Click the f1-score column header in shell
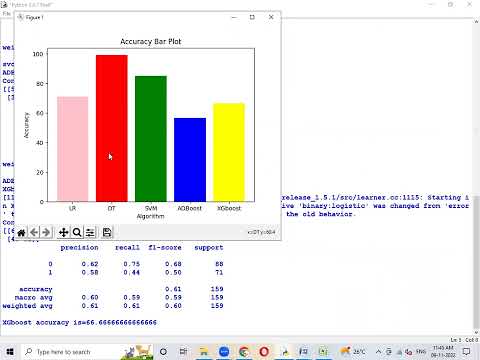The height and width of the screenshot is (360, 480). pyautogui.click(x=165, y=248)
